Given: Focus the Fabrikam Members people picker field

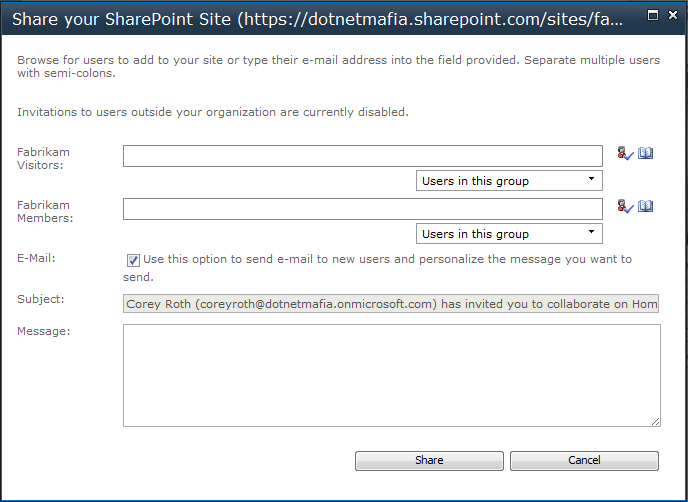Looking at the screenshot, I should pyautogui.click(x=362, y=209).
